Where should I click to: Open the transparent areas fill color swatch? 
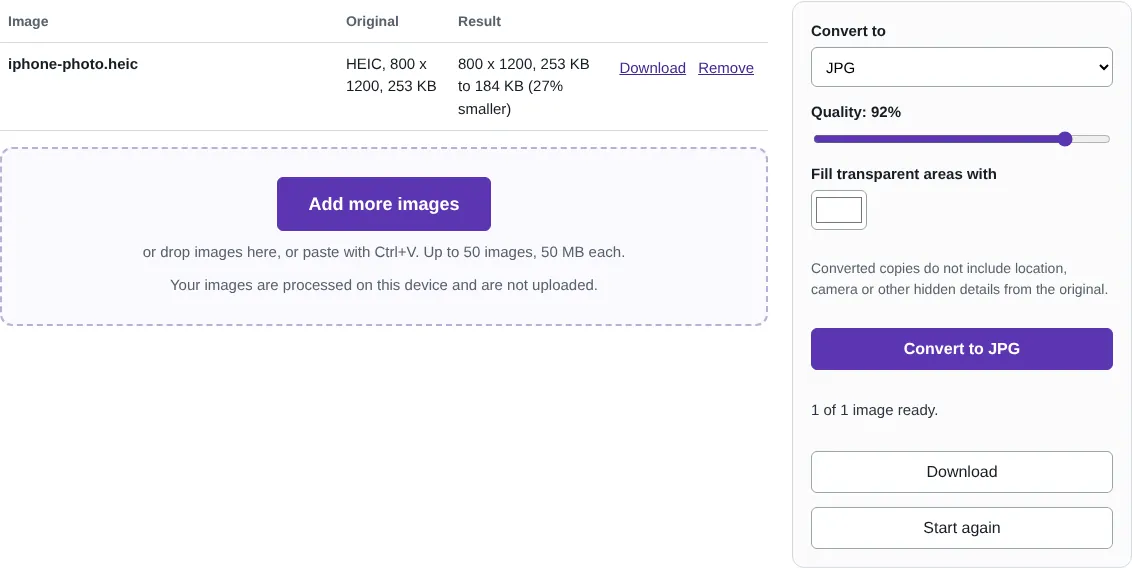click(x=838, y=210)
